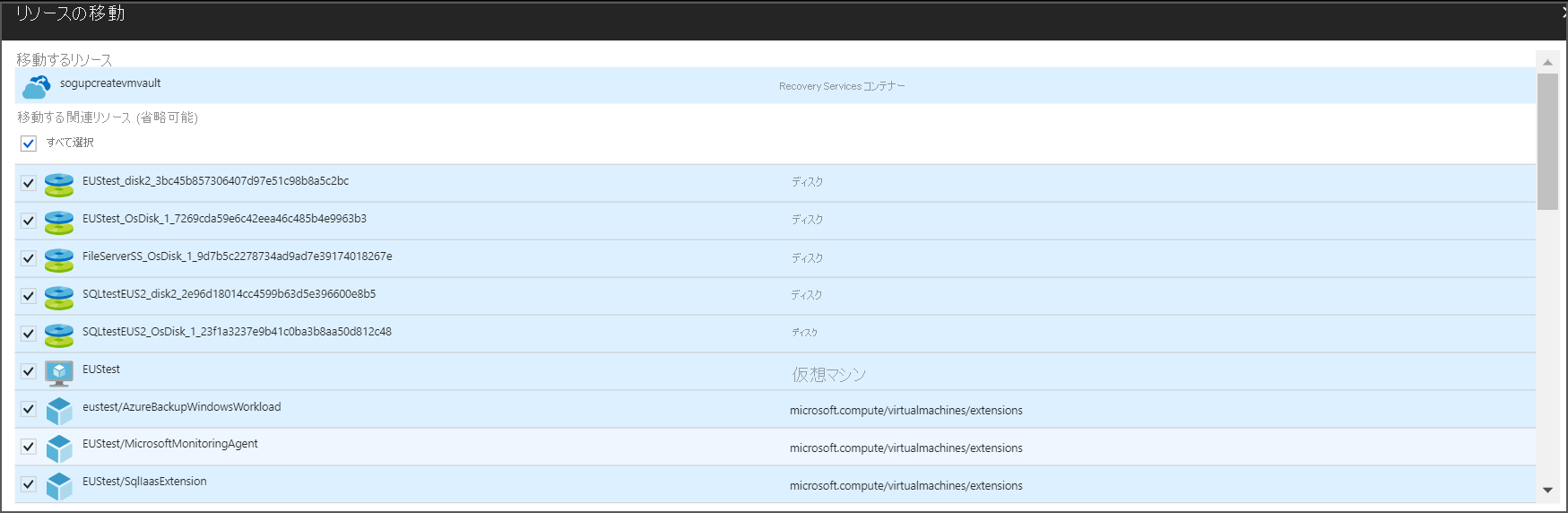Click the SQLtestEUS2_disk2 disk icon

[59, 298]
